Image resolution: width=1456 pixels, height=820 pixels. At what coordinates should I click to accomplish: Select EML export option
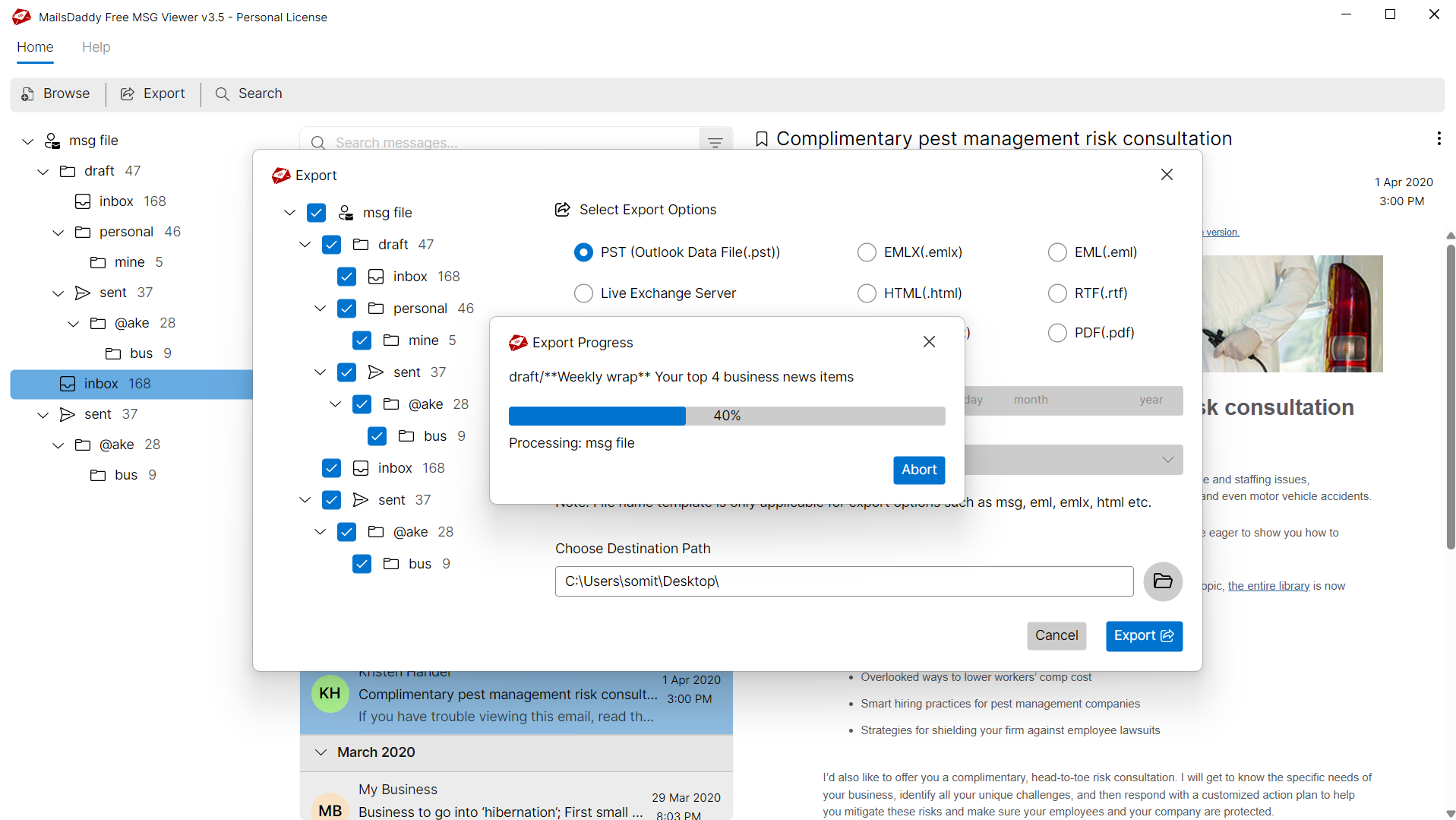pyautogui.click(x=1057, y=252)
